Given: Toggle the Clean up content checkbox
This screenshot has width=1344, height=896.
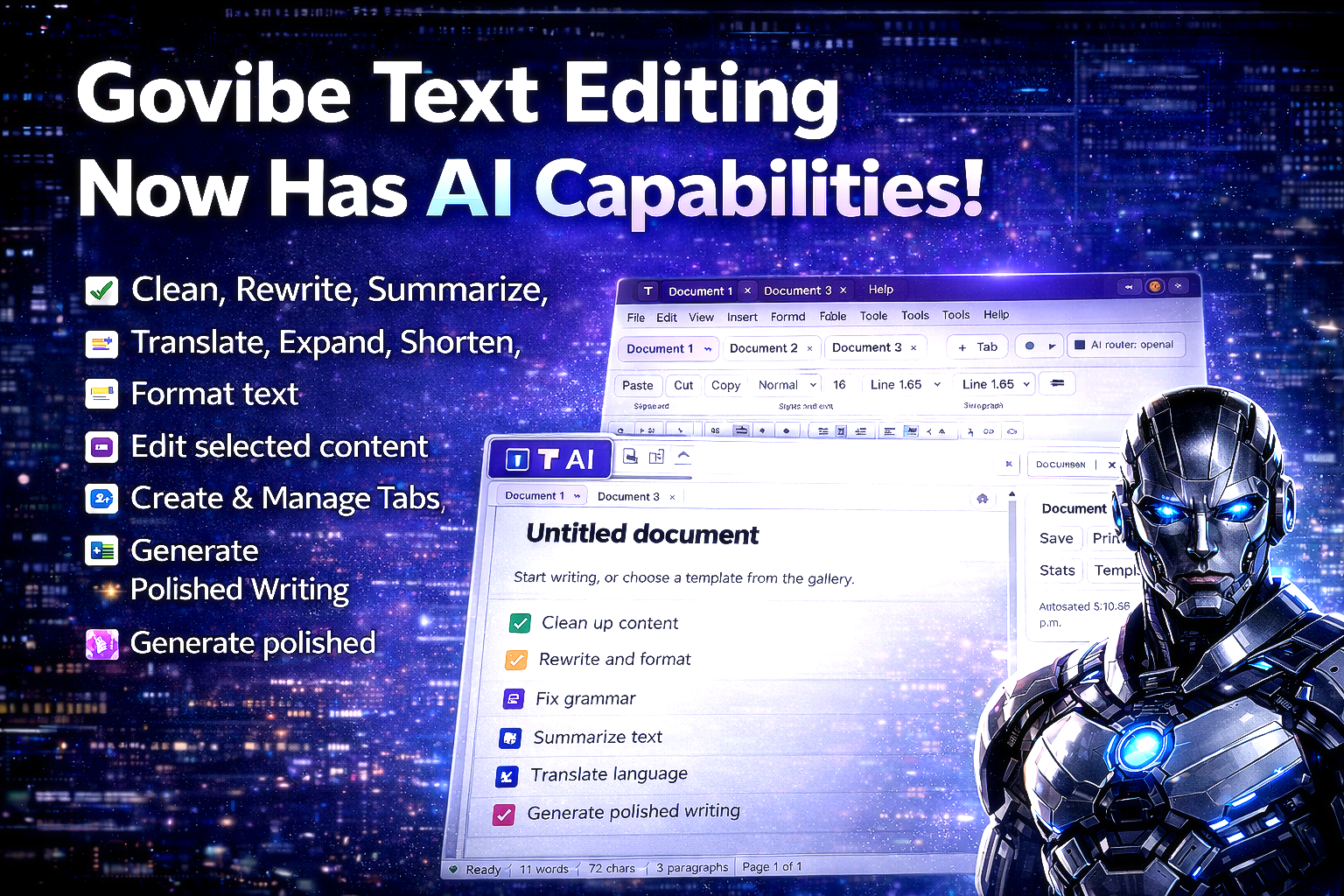Looking at the screenshot, I should click(x=520, y=623).
